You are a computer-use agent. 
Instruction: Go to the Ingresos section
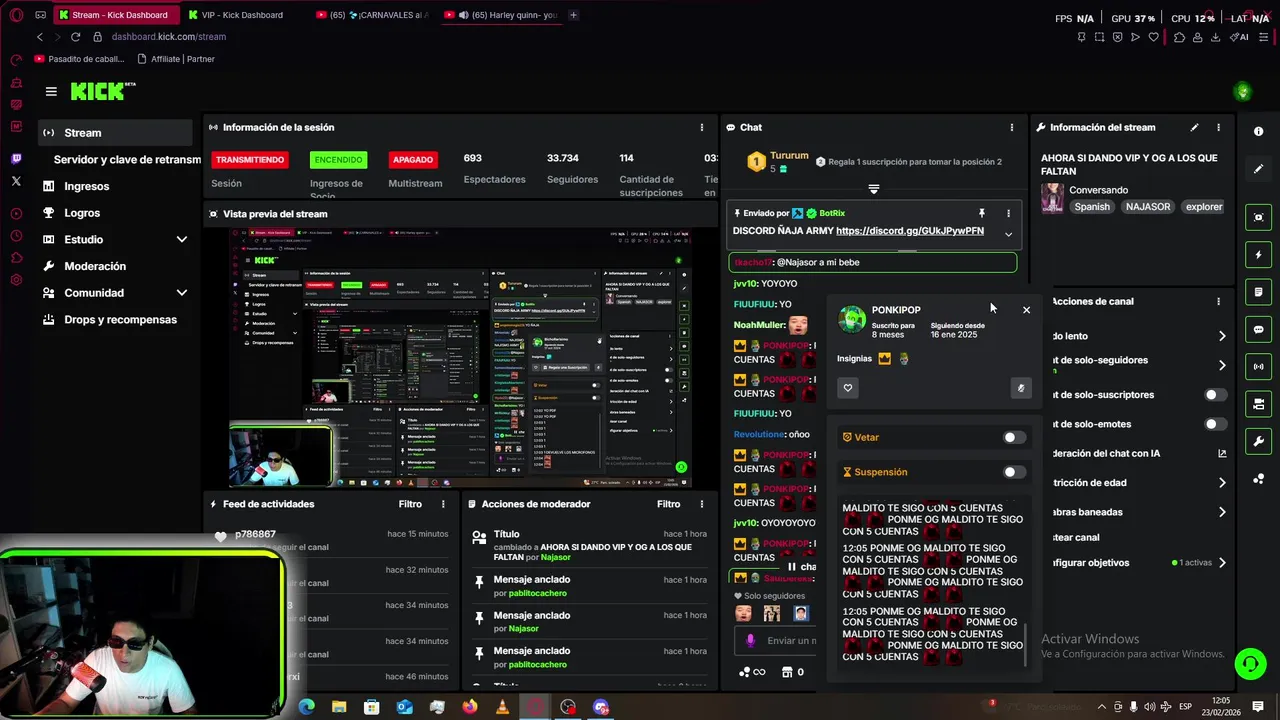coord(86,186)
